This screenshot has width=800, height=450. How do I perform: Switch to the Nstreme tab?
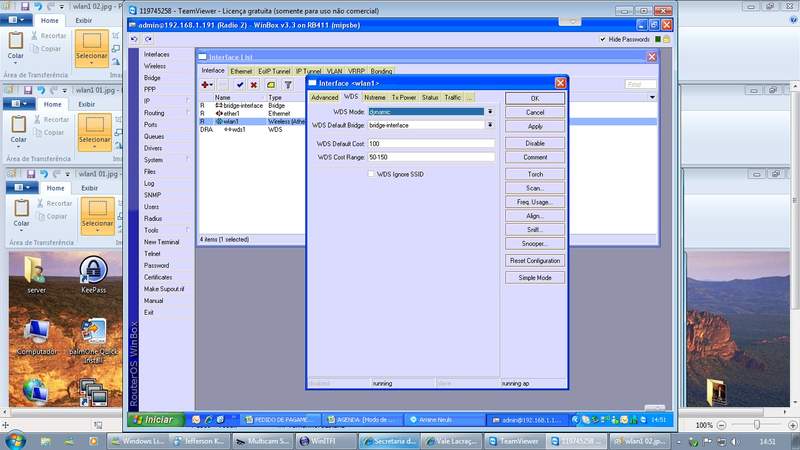coord(374,97)
